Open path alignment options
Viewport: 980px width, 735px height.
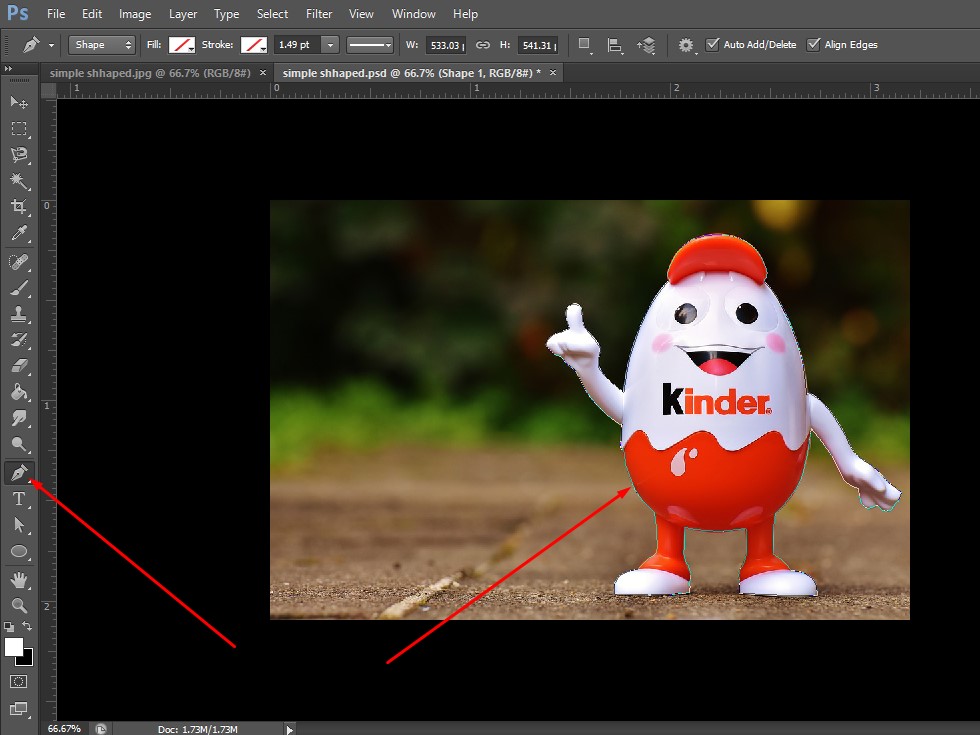pos(615,45)
